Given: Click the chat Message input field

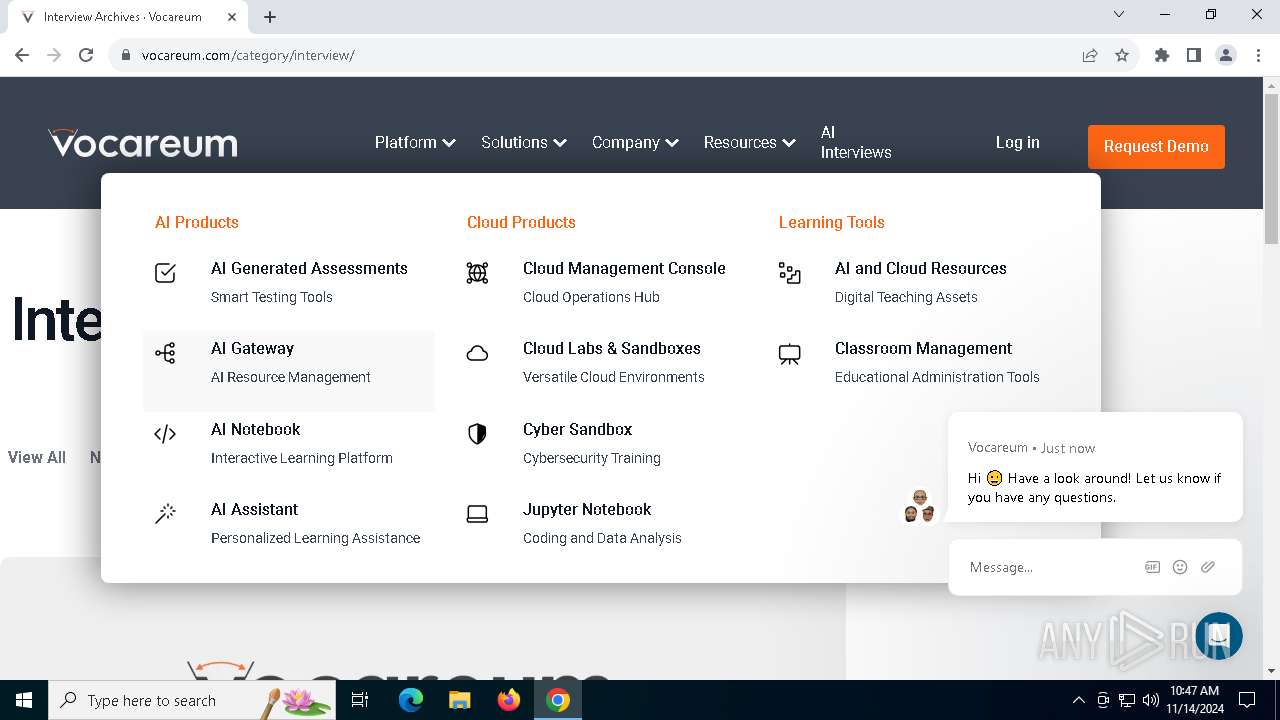Looking at the screenshot, I should point(1050,567).
